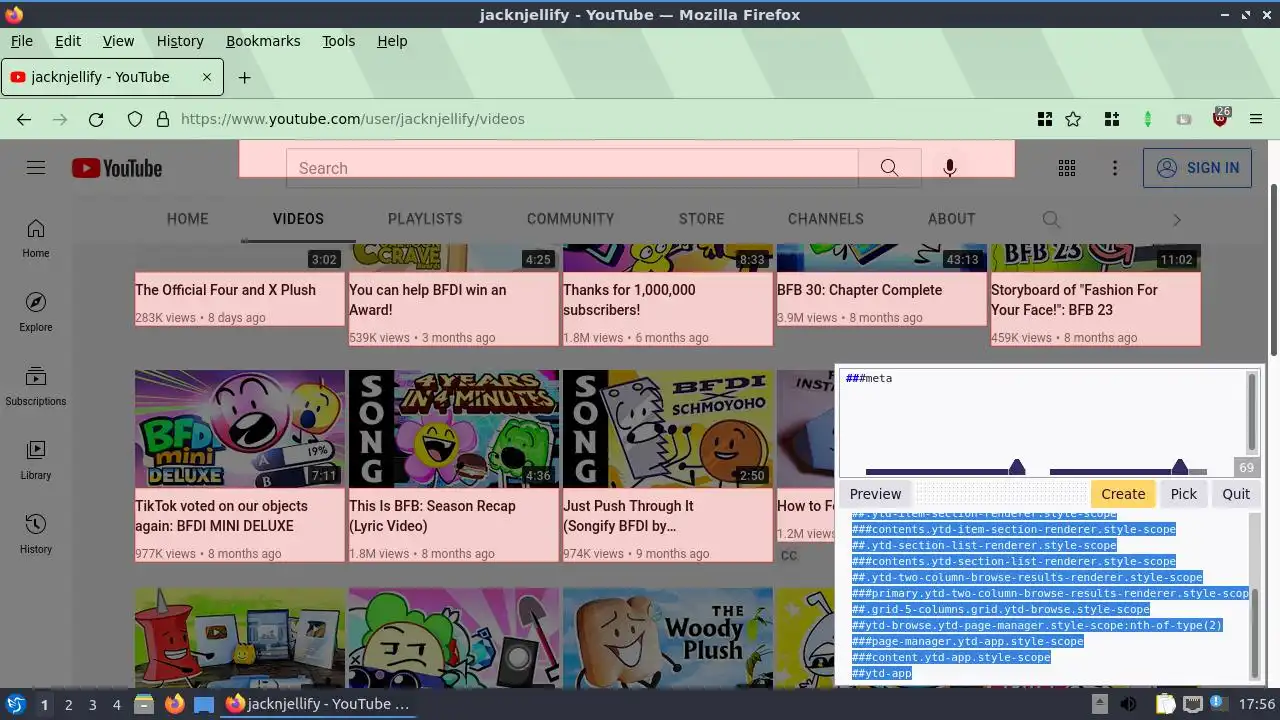Open History in the YouTube sidebar
Image resolution: width=1280 pixels, height=720 pixels.
[x=36, y=535]
